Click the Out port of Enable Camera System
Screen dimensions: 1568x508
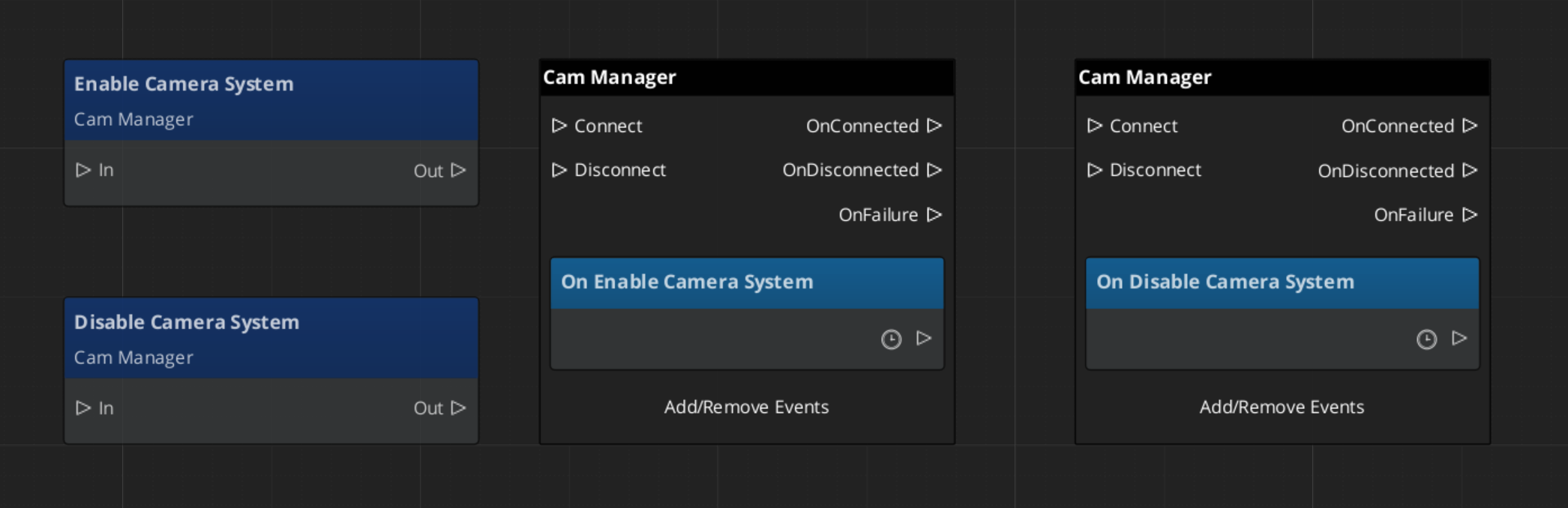coord(458,171)
